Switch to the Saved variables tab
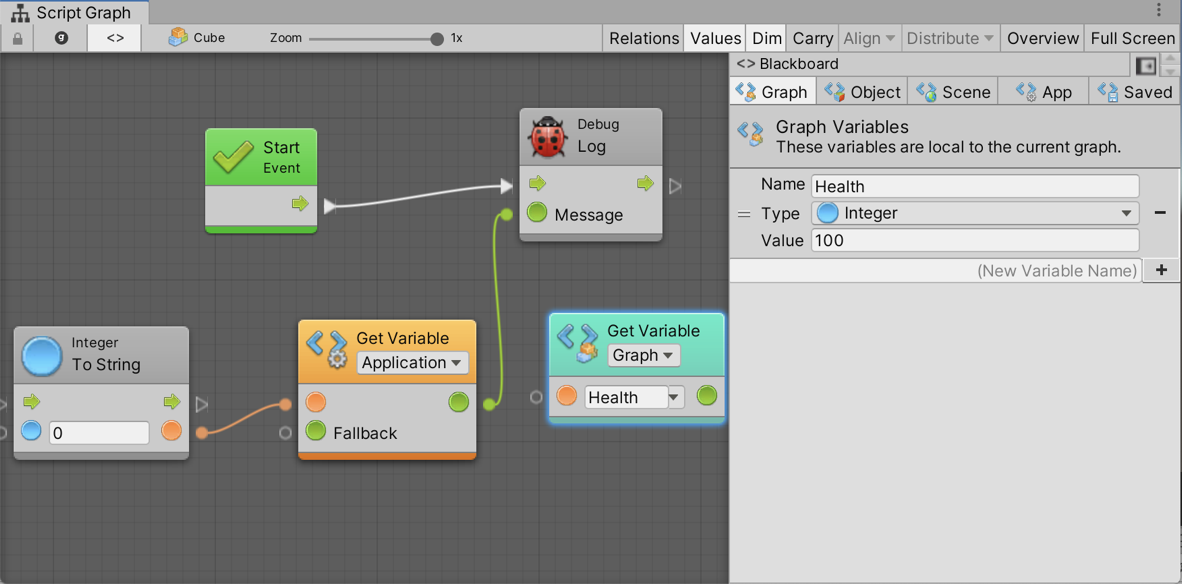Screen dimensions: 1182x584 tap(1135, 92)
